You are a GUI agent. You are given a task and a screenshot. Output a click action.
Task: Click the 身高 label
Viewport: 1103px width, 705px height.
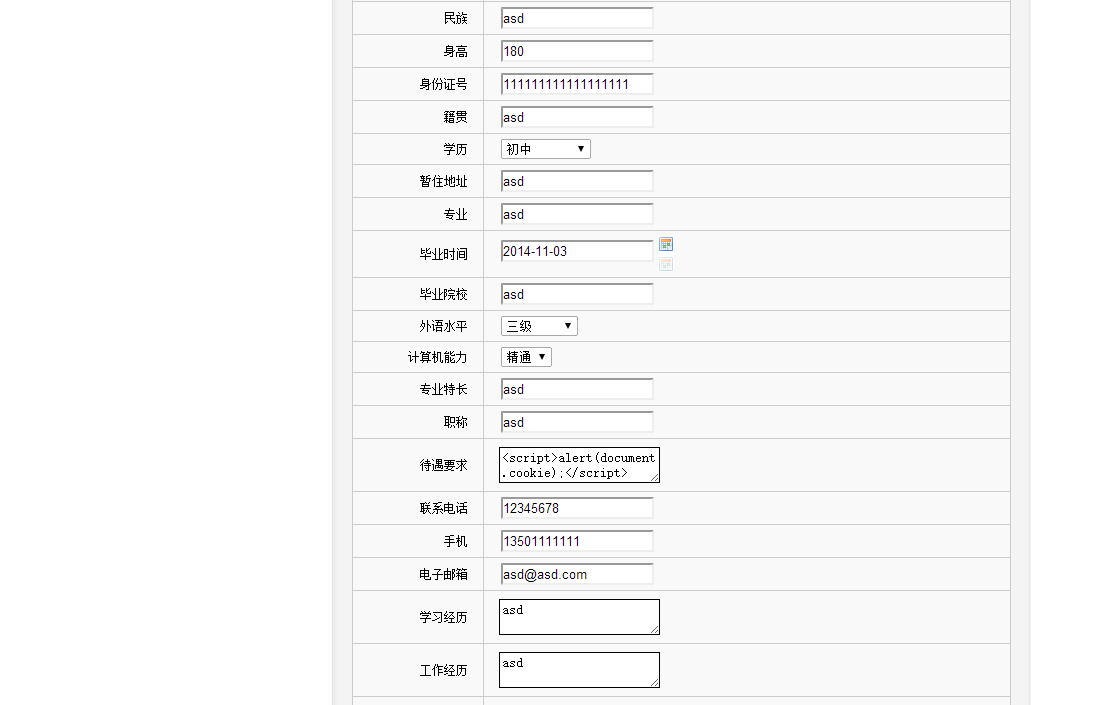455,51
